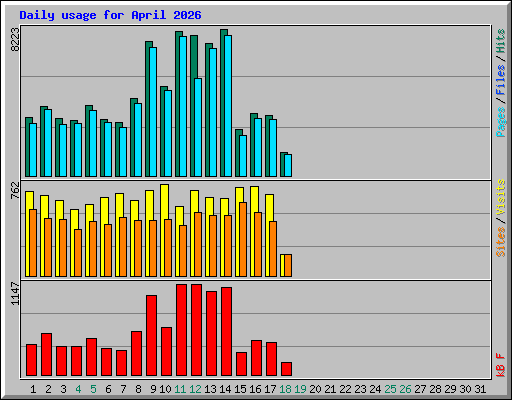The height and width of the screenshot is (400, 512).
Task: Click the day 14 cyan files bar
Action: pos(228,106)
